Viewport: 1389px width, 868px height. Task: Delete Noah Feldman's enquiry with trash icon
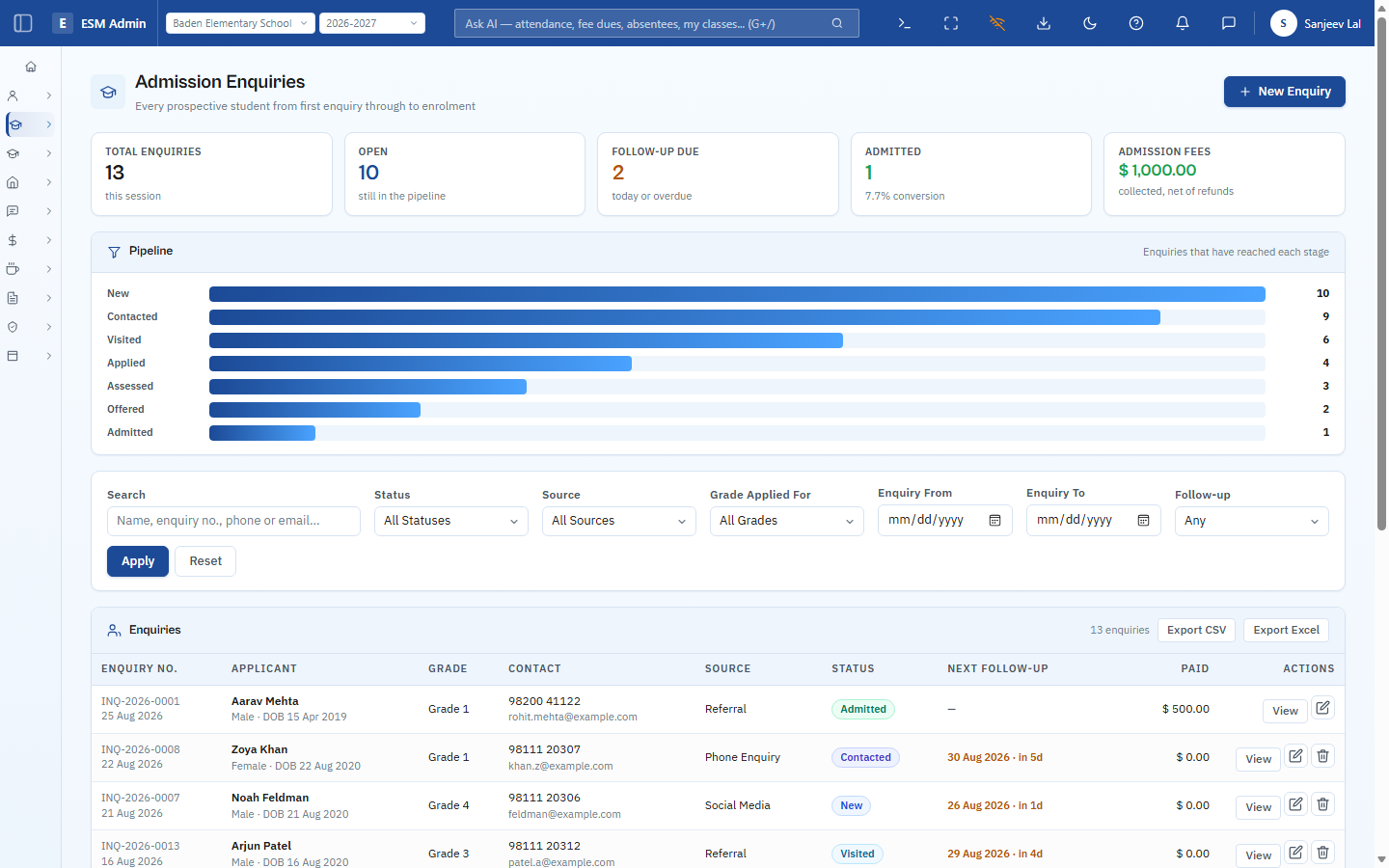(x=1323, y=805)
